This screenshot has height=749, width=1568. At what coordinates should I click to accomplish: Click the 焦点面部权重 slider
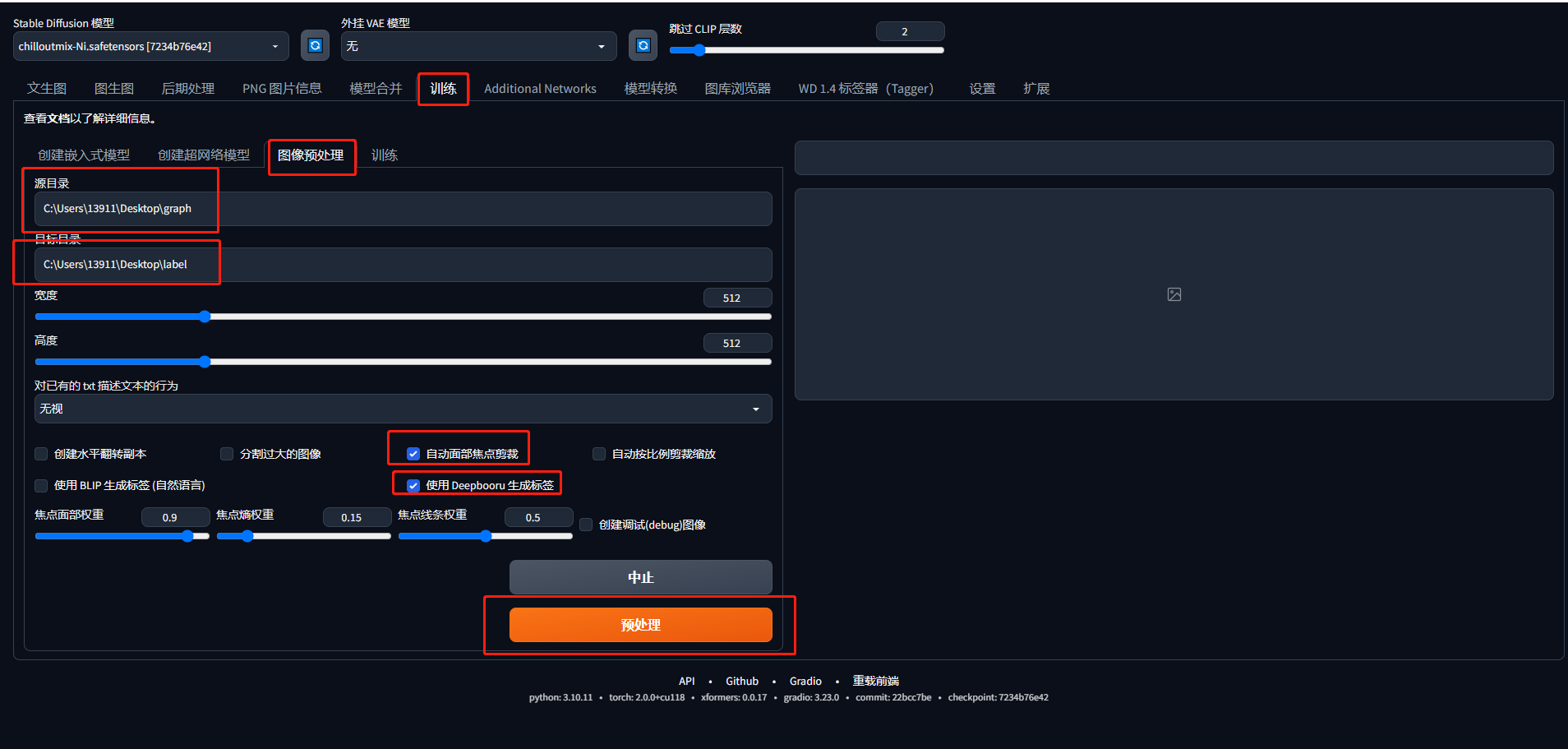coord(122,536)
